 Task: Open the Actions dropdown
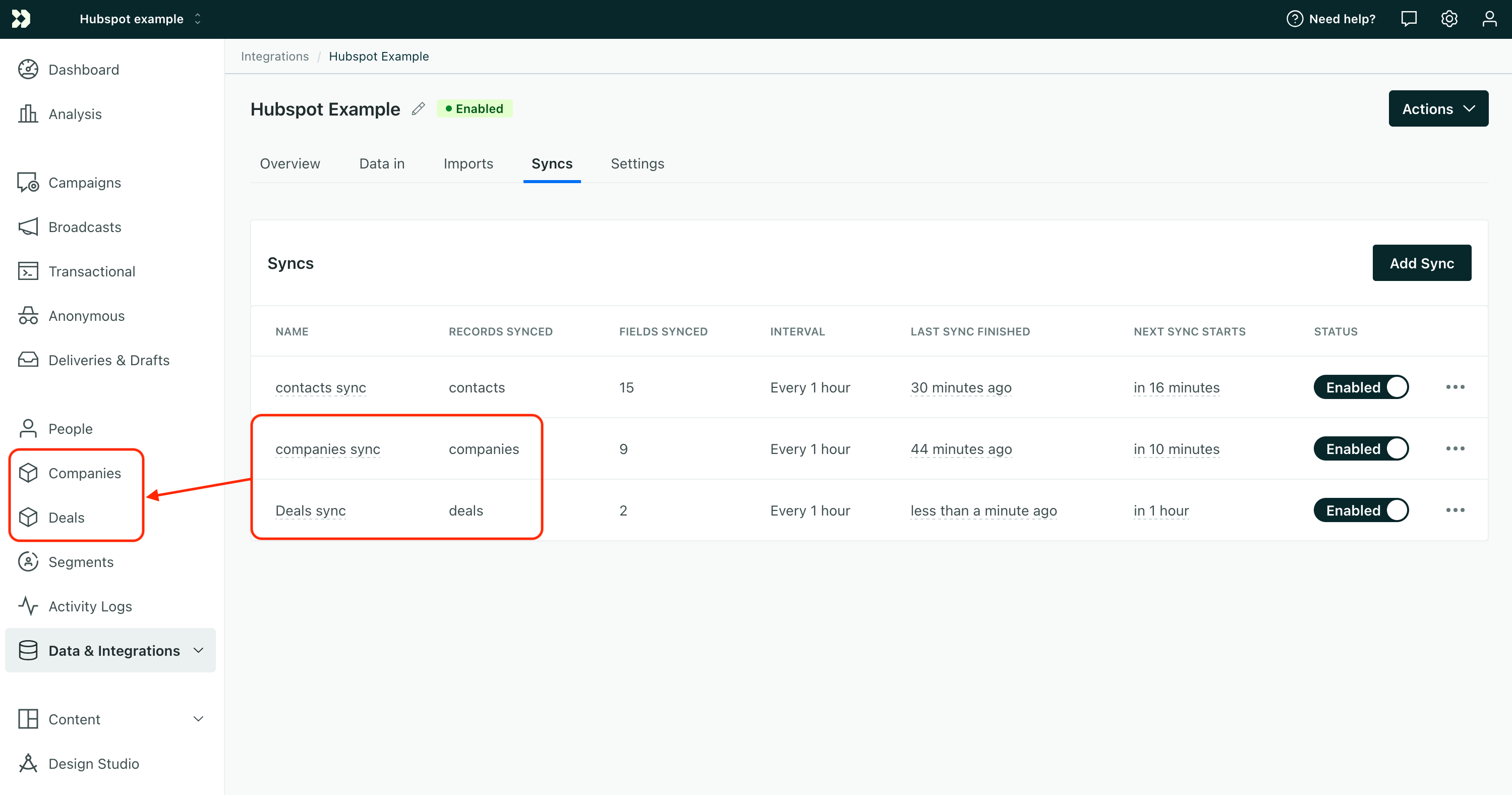coord(1438,108)
